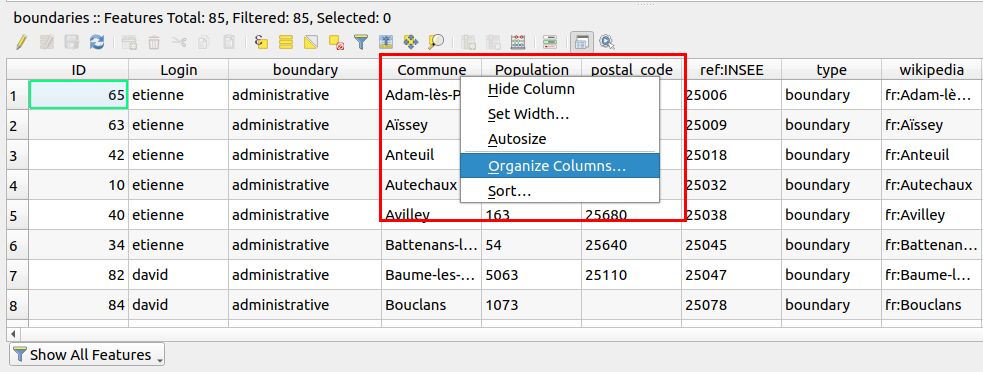Open Organize Columns… from context menu

tap(560, 166)
